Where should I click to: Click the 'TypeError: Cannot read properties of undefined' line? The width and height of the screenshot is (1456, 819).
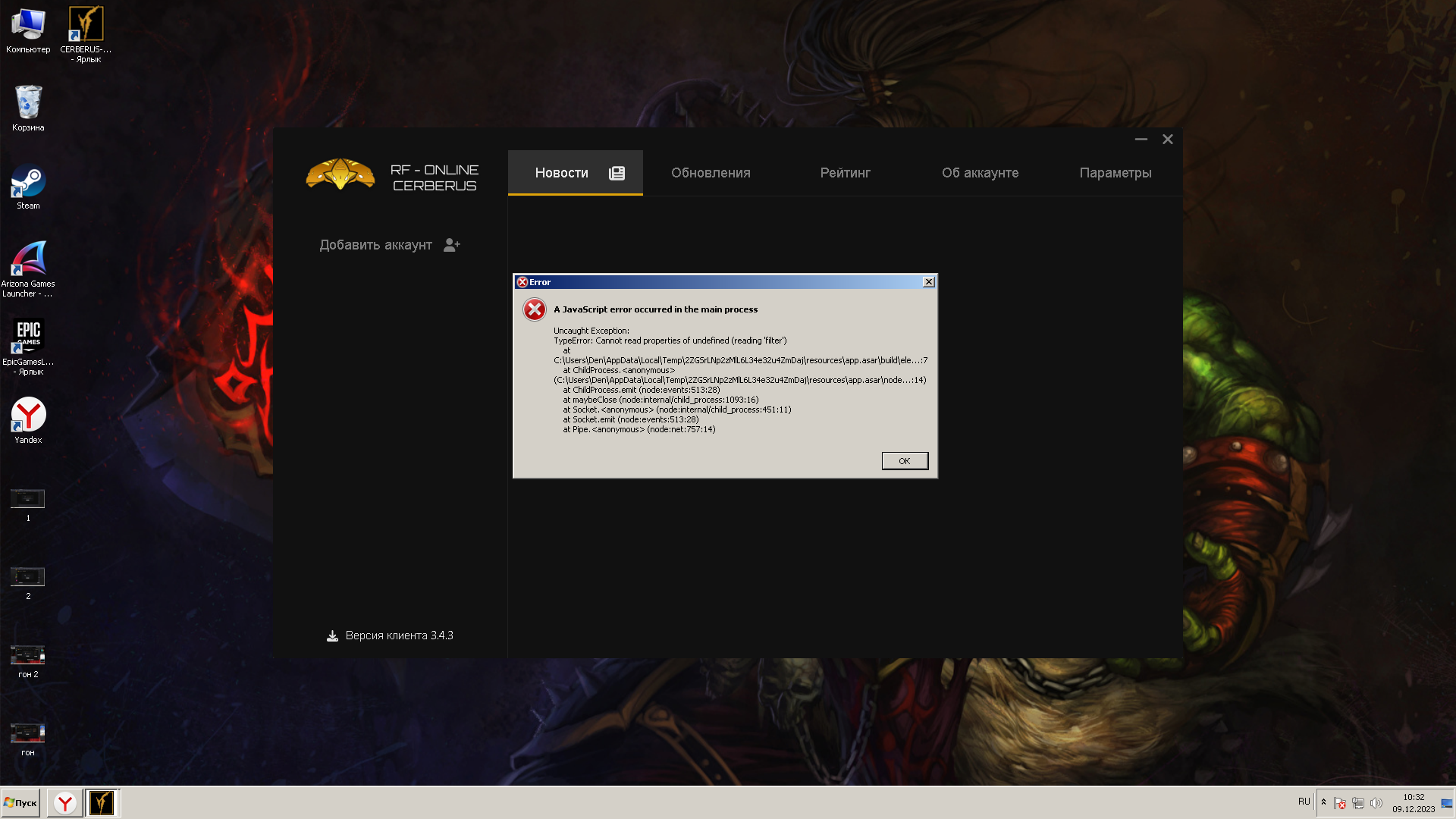click(670, 340)
